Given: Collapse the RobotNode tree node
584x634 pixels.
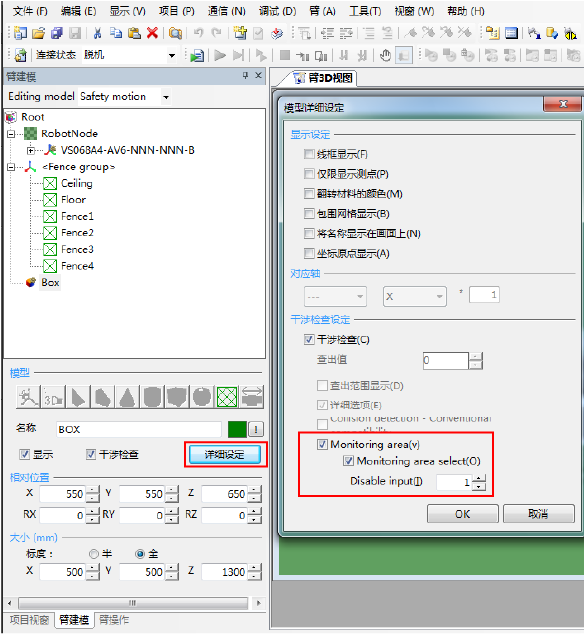Looking at the screenshot, I should [11, 134].
